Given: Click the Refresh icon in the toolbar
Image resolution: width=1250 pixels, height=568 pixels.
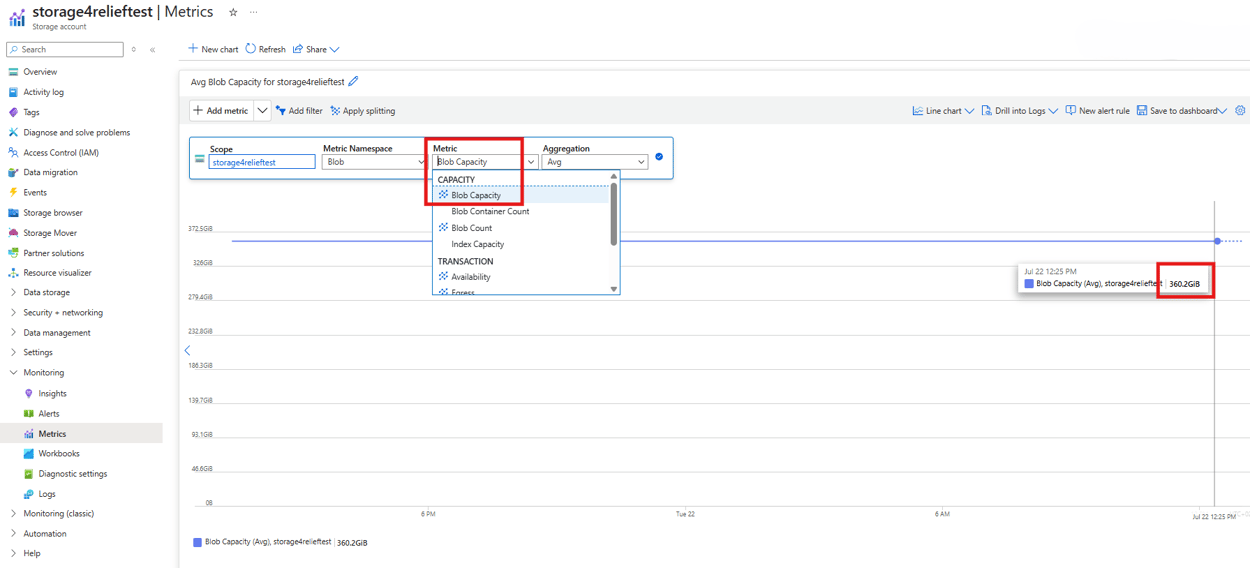Looking at the screenshot, I should pyautogui.click(x=251, y=49).
